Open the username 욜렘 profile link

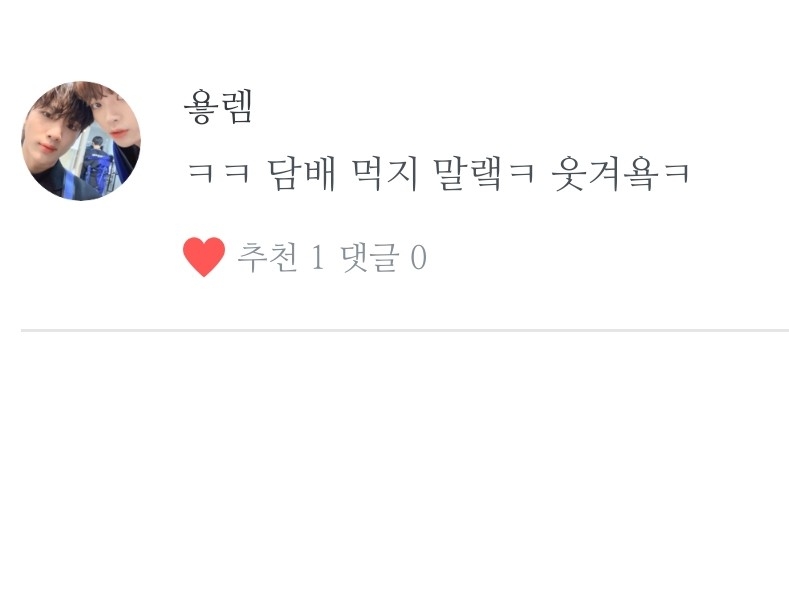218,107
